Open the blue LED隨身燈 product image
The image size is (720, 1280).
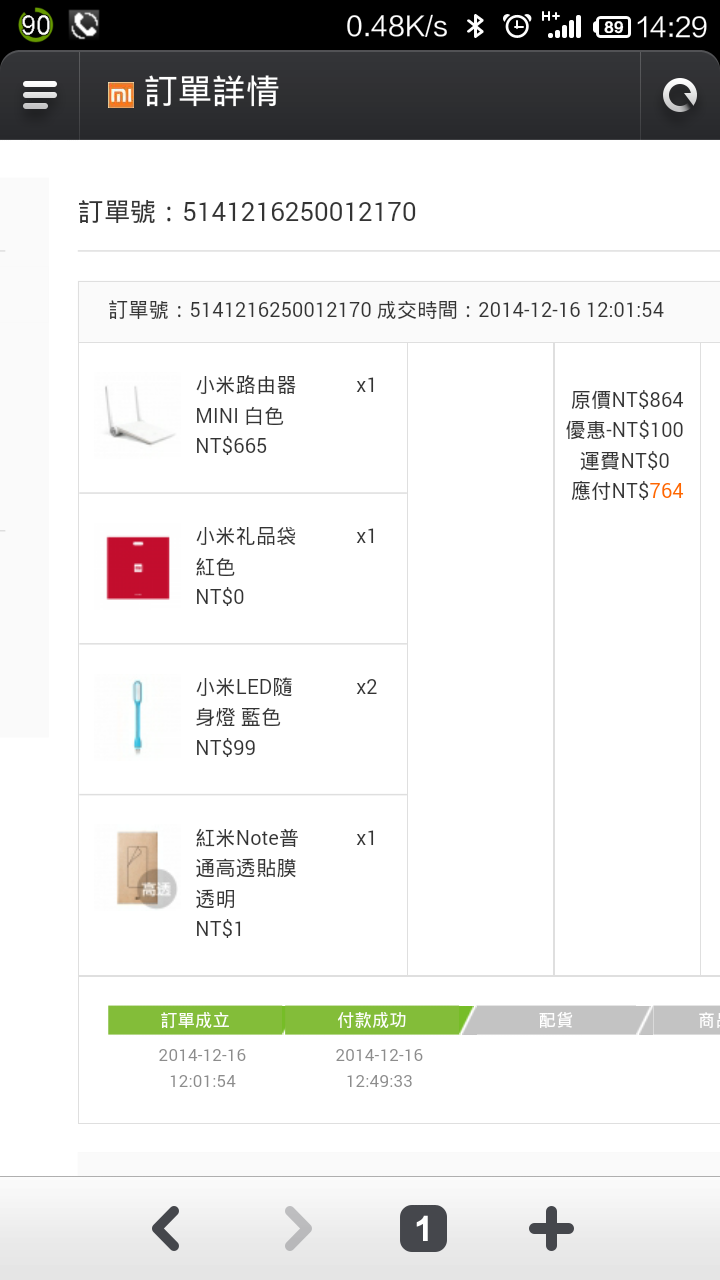pos(138,718)
